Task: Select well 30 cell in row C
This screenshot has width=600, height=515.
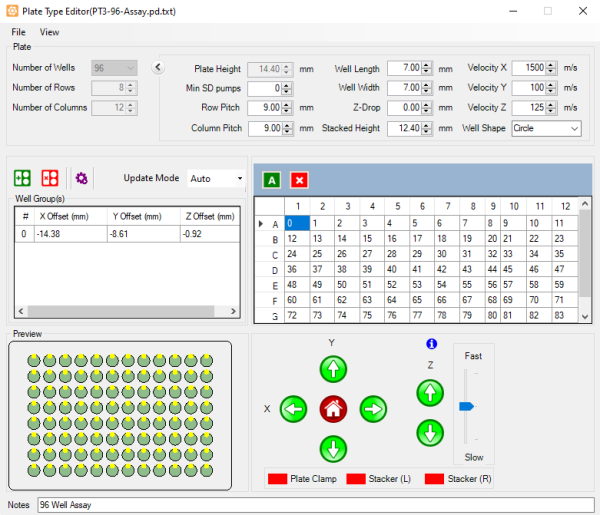Action: 447,254
